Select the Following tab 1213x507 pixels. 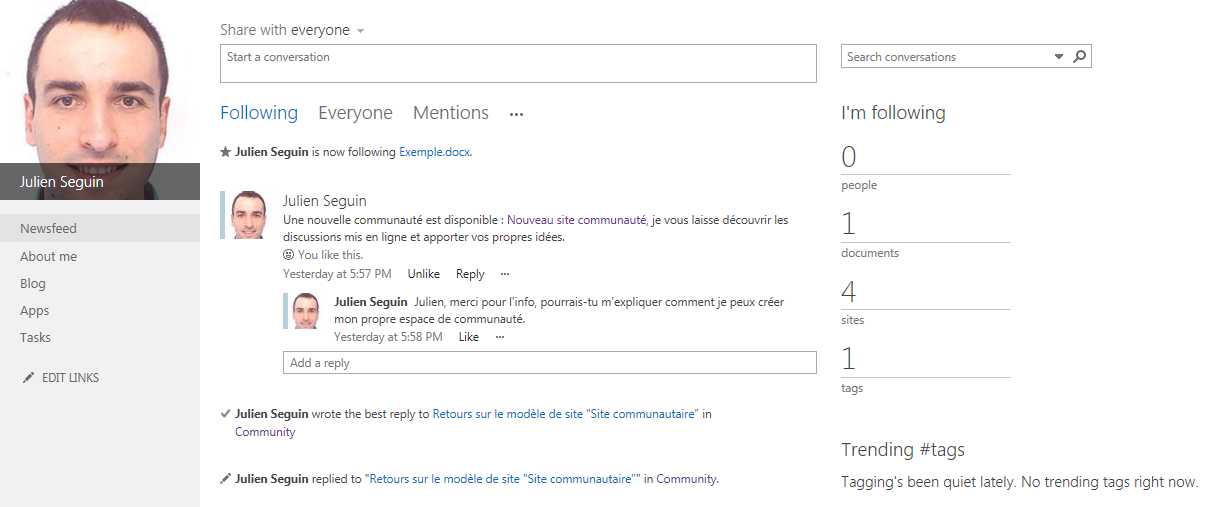[259, 113]
